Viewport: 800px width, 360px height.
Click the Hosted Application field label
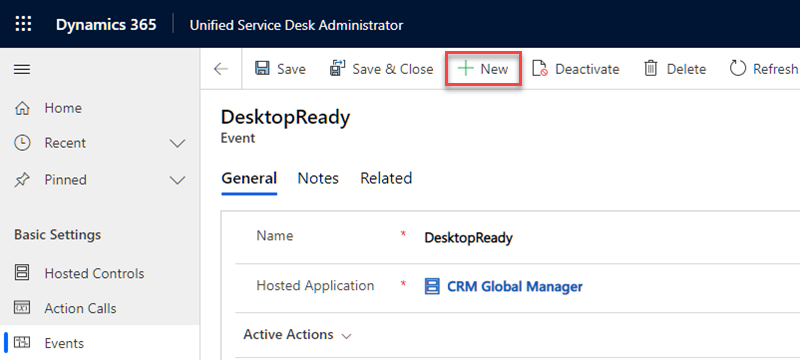point(315,286)
